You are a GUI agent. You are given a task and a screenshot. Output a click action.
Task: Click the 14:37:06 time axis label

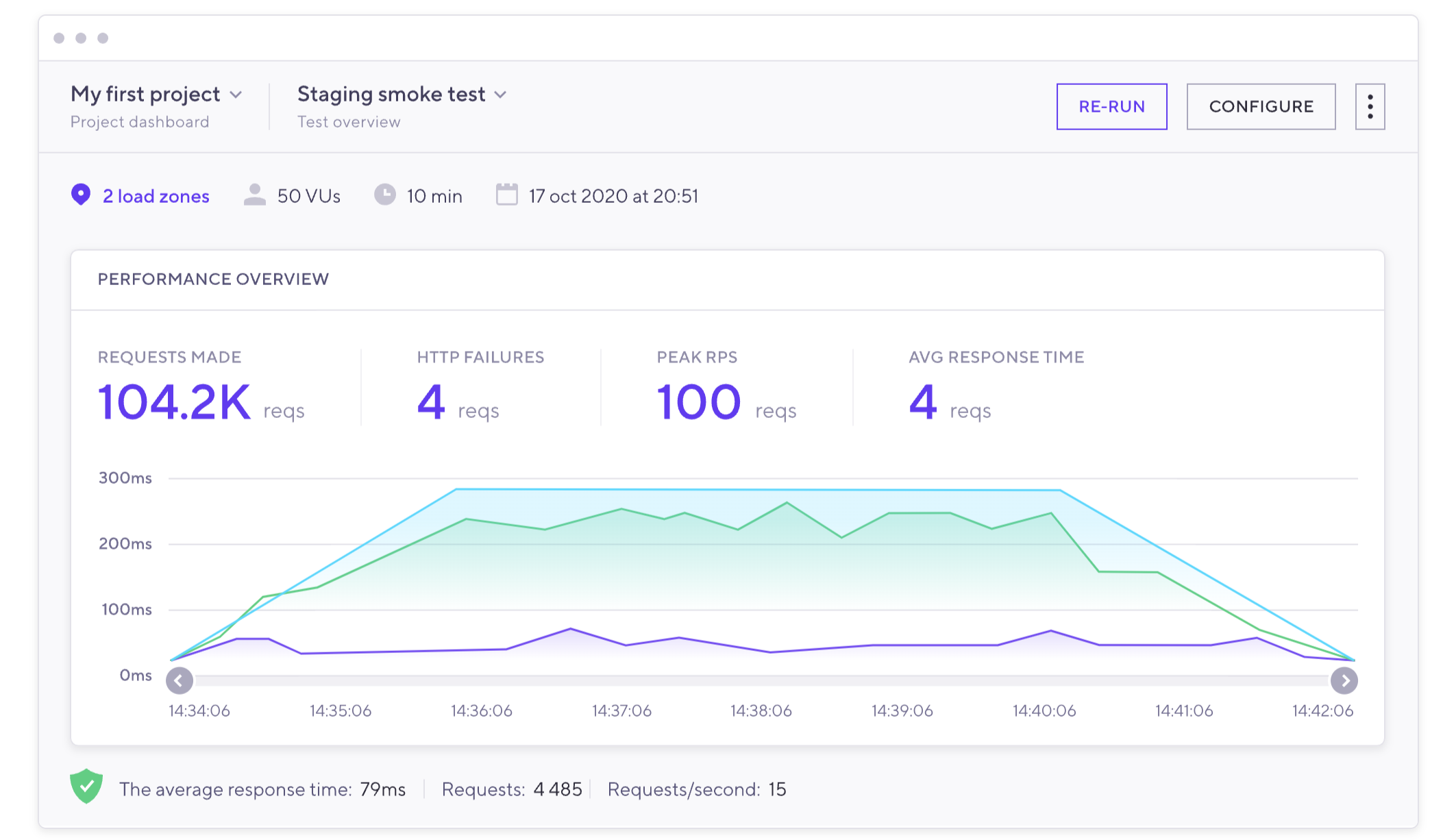click(x=621, y=711)
